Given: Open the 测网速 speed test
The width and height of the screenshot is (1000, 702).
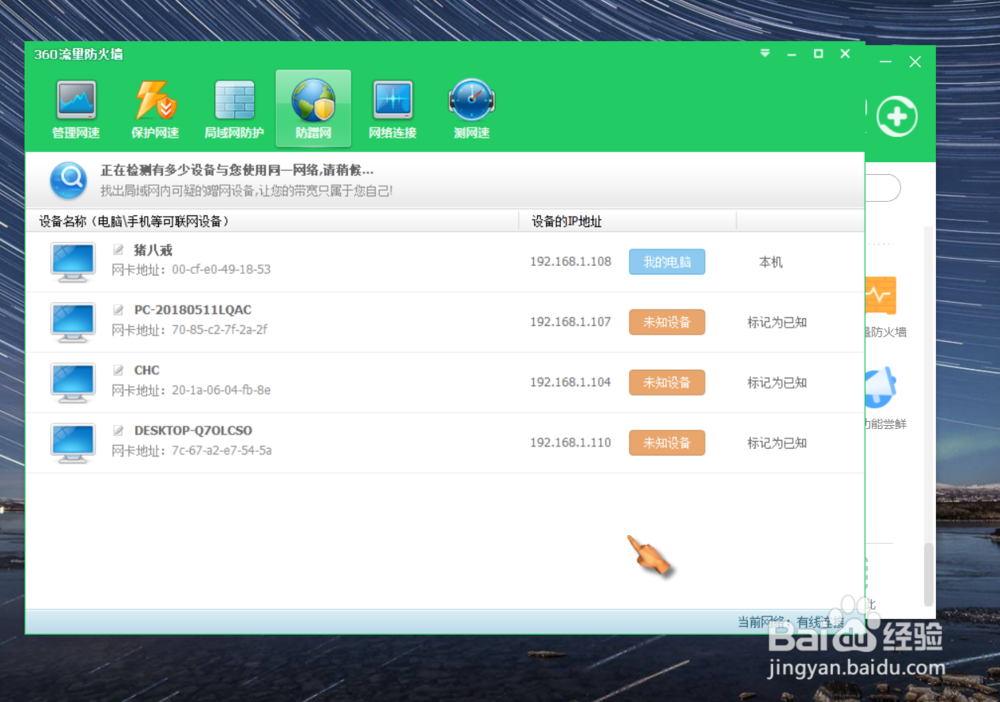Looking at the screenshot, I should 471,109.
